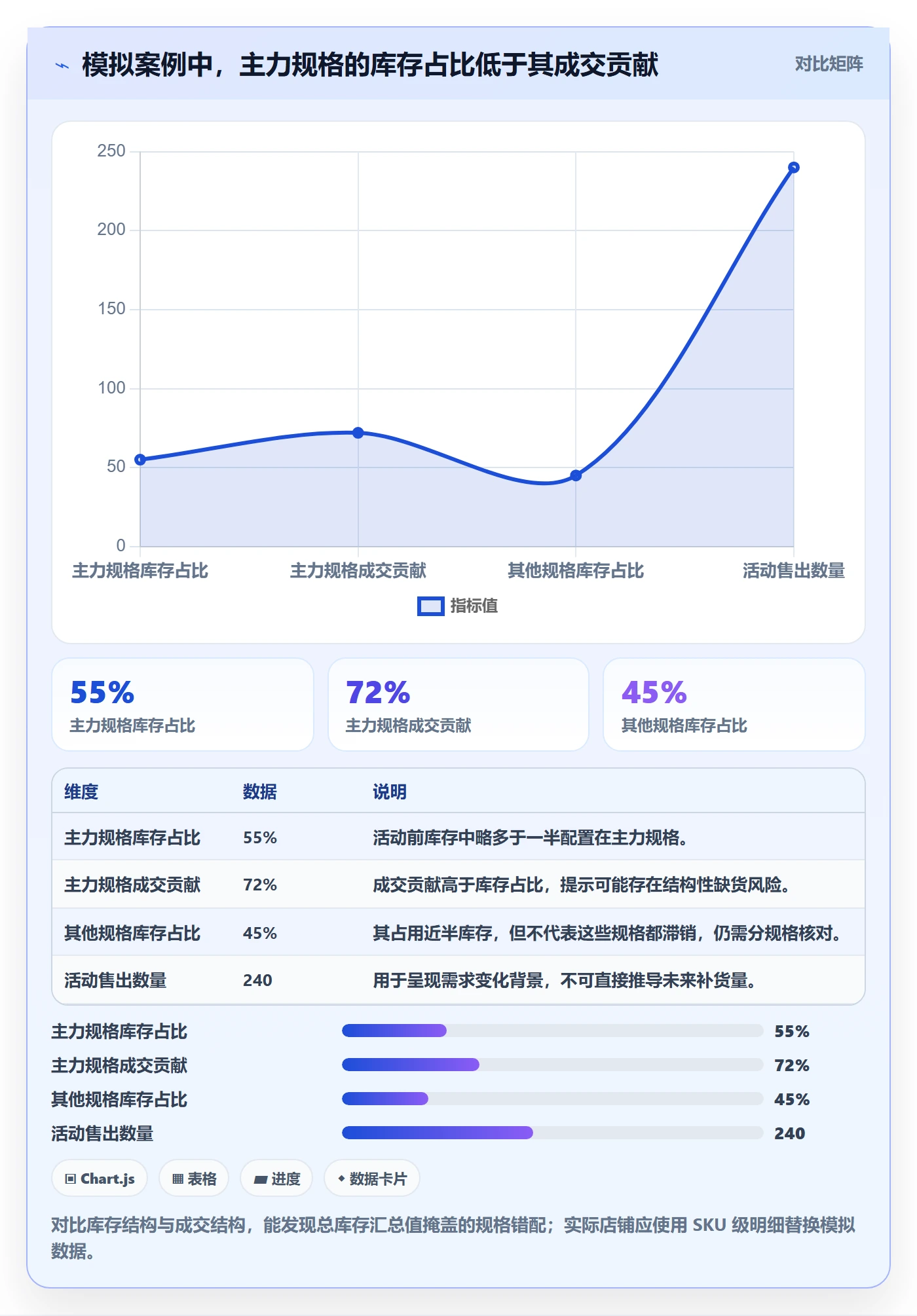Click table value 240
Screen dimensions: 917x1316
pos(257,981)
